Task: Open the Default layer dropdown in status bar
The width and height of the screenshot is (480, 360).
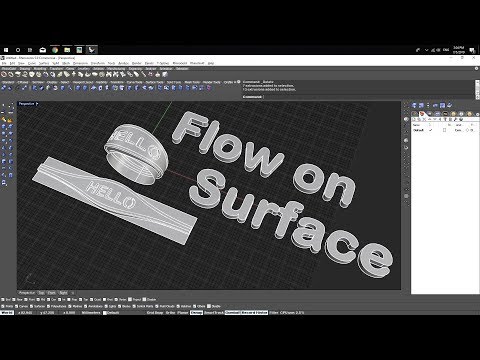Action: pyautogui.click(x=112, y=313)
